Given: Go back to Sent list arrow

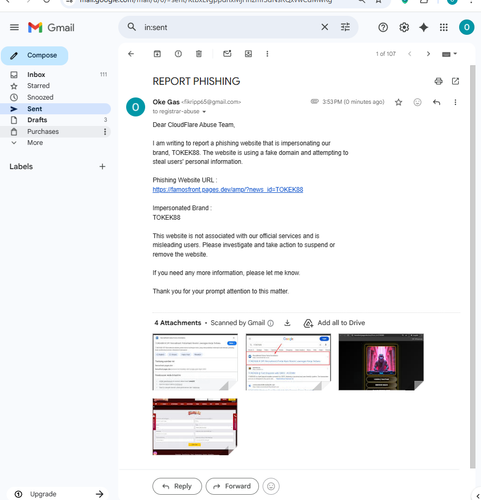Looking at the screenshot, I should click(131, 54).
